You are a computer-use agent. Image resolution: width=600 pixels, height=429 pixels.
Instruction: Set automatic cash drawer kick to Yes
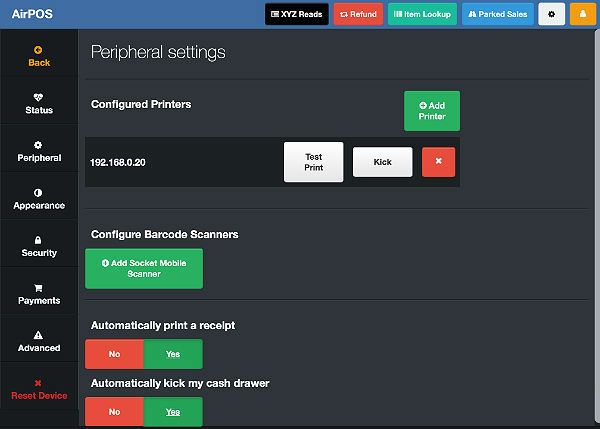tap(173, 412)
